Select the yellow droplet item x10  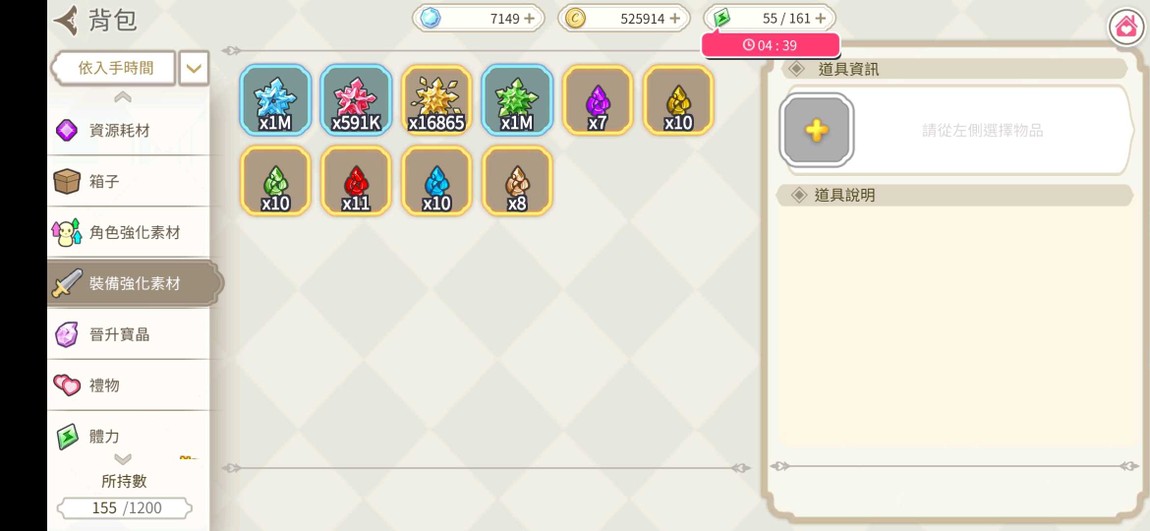[x=678, y=100]
